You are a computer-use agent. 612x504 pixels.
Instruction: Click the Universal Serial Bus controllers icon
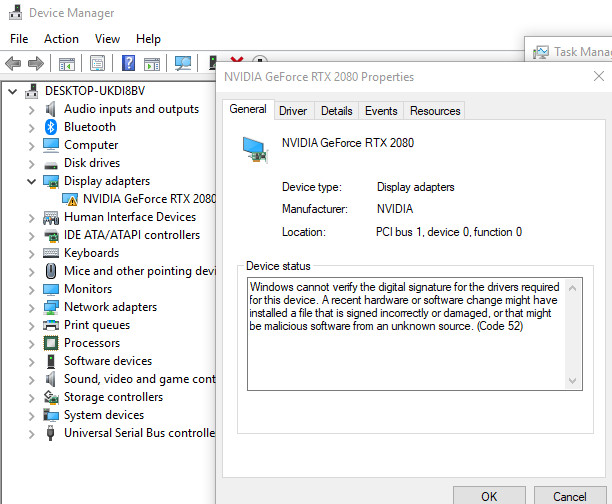pyautogui.click(x=50, y=433)
